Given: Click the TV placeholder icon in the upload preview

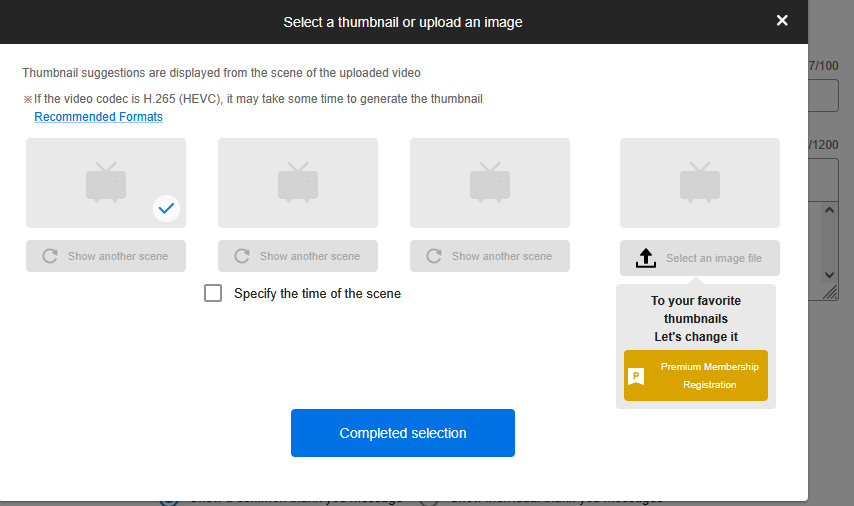Looking at the screenshot, I should coord(700,183).
